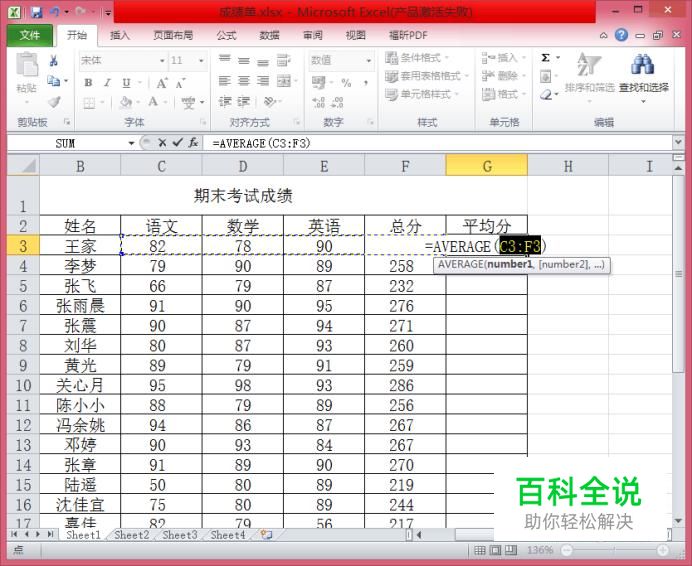Viewport: 692px width, 566px height.
Task: Click Insert cells button
Action: (504, 57)
